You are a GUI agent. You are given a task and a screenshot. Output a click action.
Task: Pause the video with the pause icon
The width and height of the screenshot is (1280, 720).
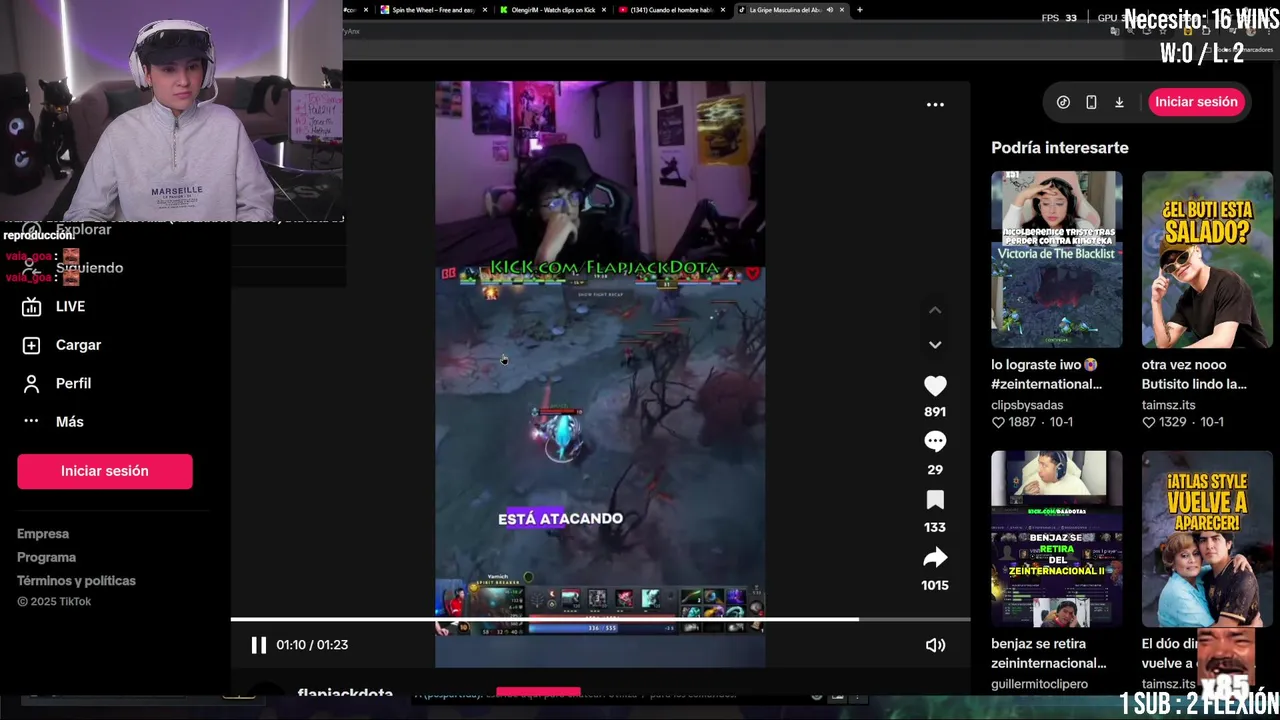tap(258, 645)
